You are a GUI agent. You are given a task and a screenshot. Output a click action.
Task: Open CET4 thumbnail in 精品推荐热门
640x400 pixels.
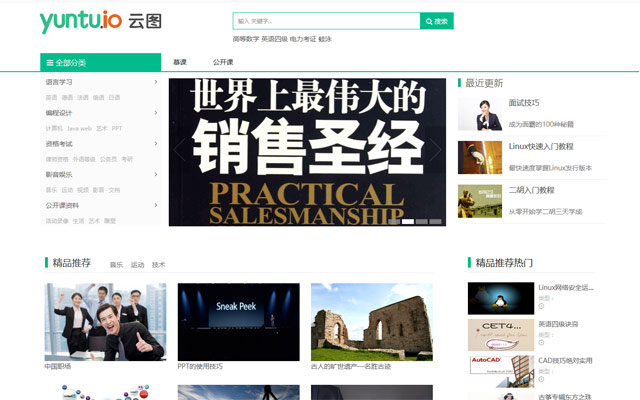pyautogui.click(x=501, y=335)
